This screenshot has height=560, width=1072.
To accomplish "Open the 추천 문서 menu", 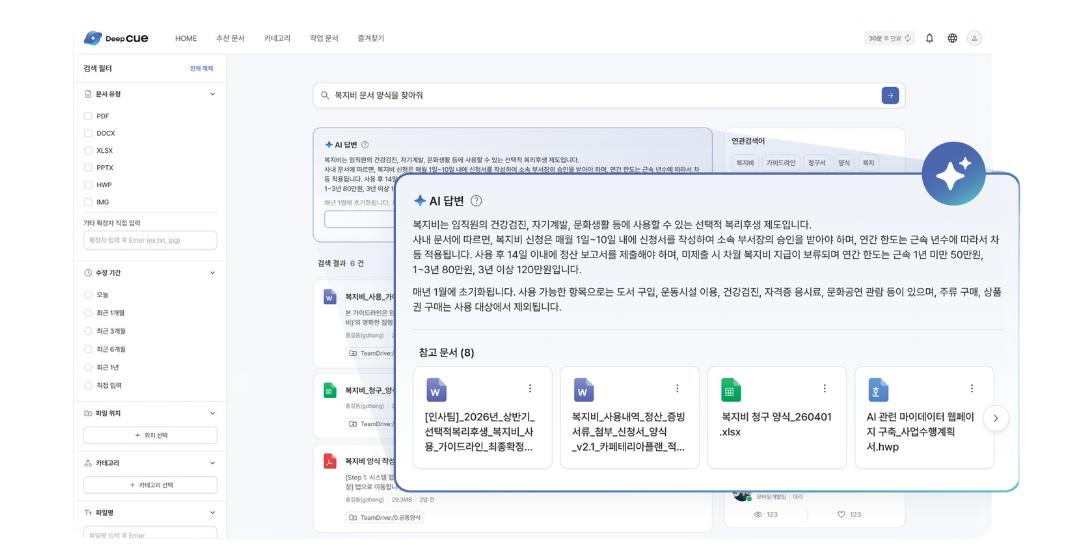I will click(x=230, y=38).
